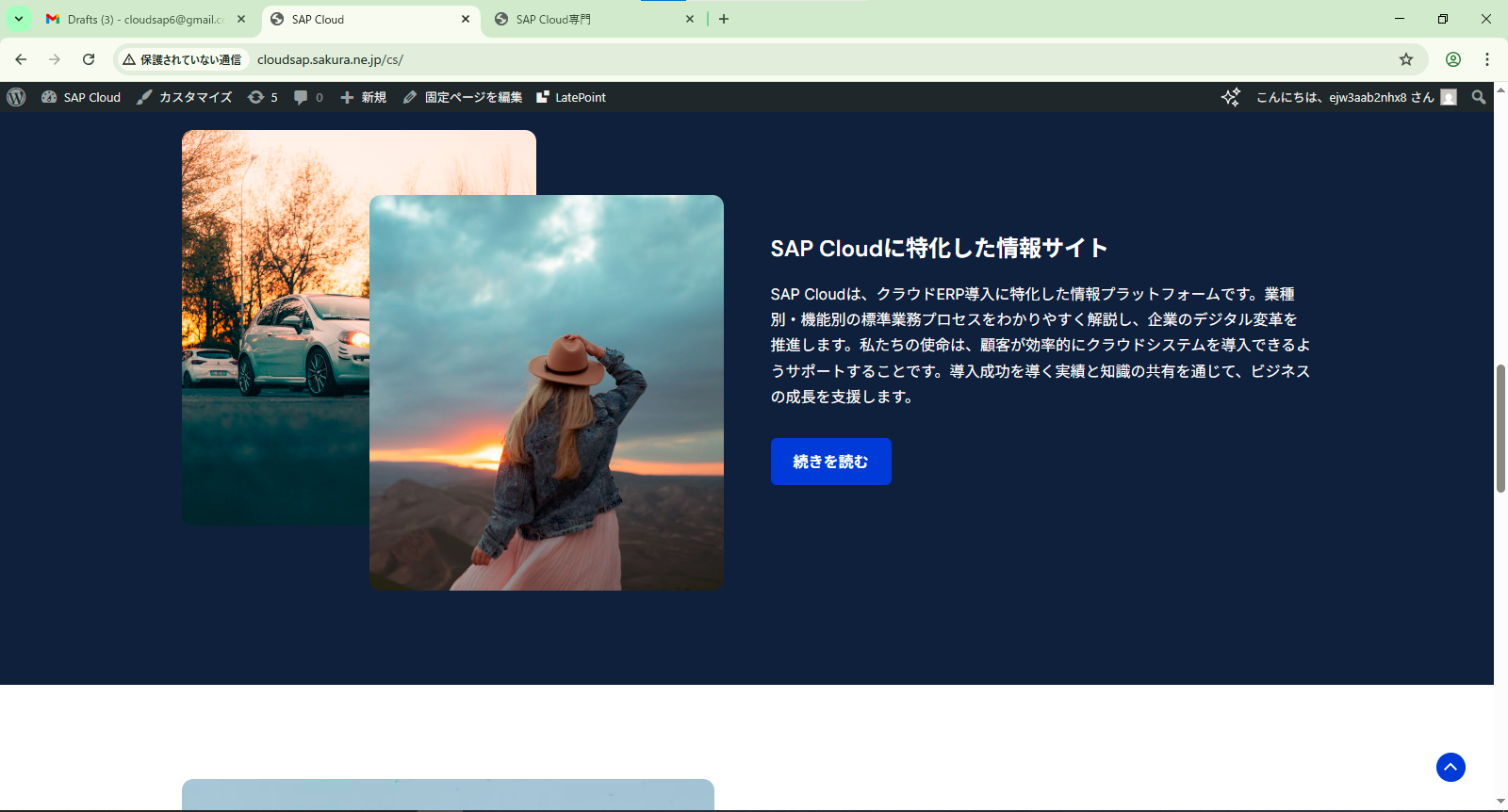This screenshot has width=1508, height=812.
Task: Bookmark this page with star icon
Action: 1406,59
